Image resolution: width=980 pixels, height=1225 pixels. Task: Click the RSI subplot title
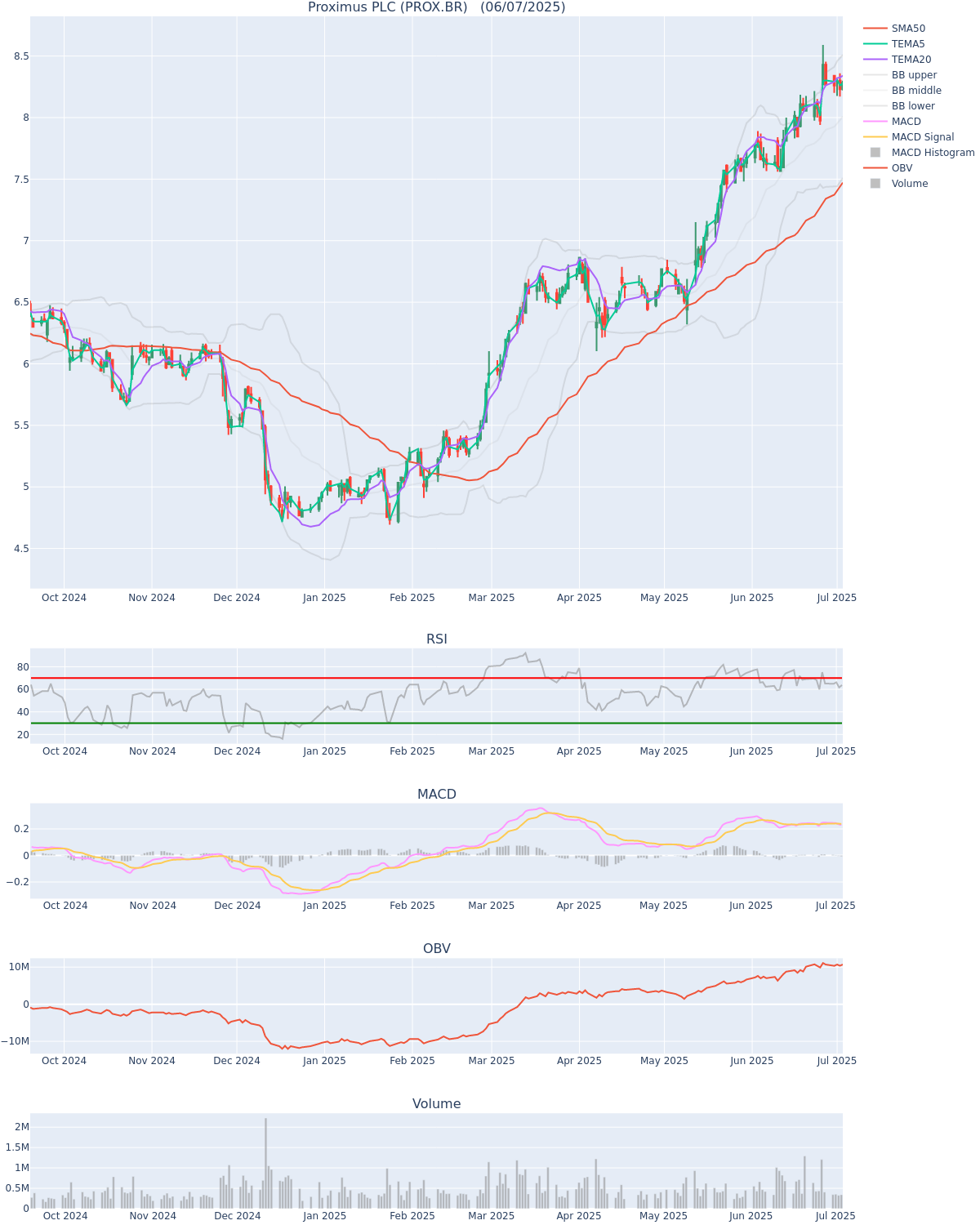tap(436, 639)
